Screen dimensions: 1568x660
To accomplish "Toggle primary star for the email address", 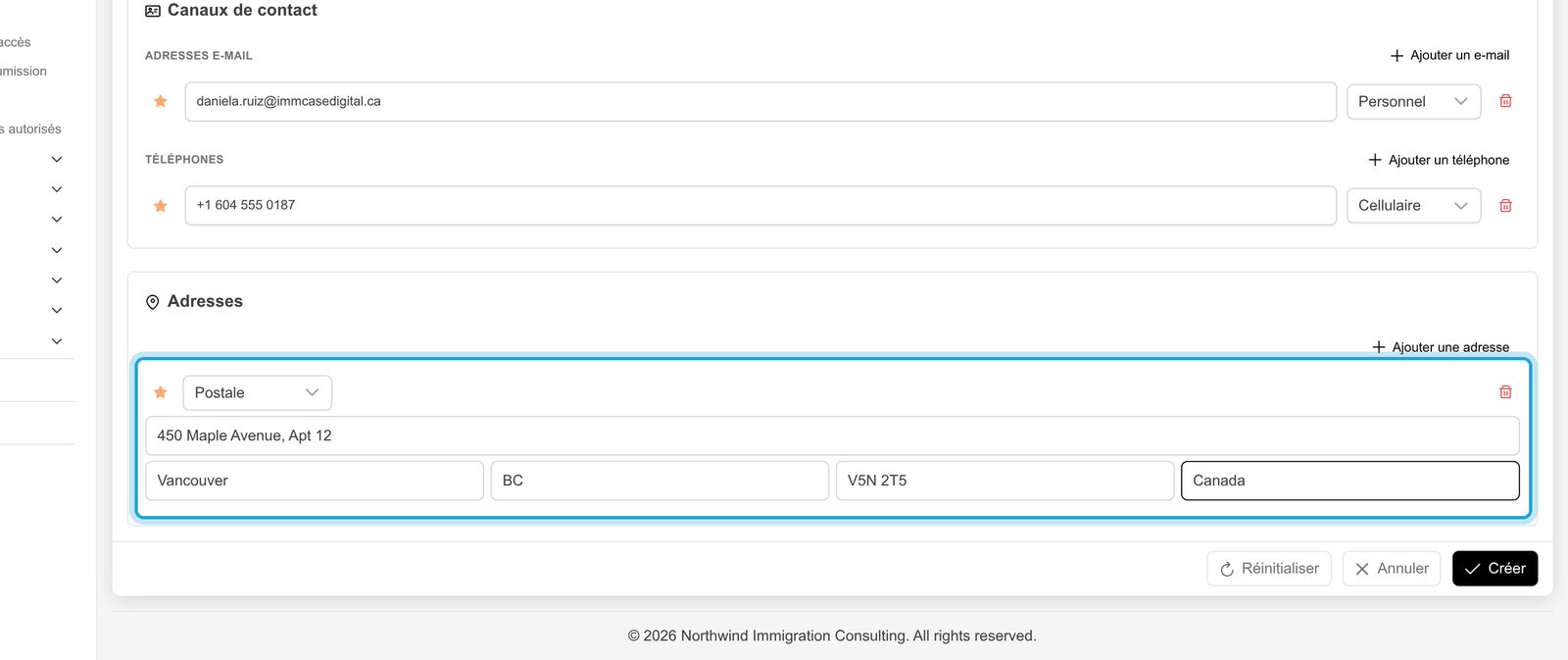I will coord(161,101).
